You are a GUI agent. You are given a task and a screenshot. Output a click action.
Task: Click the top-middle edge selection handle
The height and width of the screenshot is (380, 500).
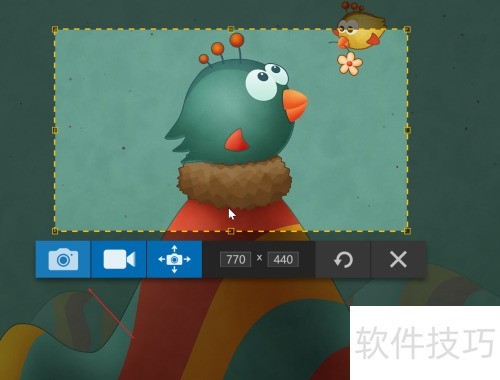click(x=231, y=30)
